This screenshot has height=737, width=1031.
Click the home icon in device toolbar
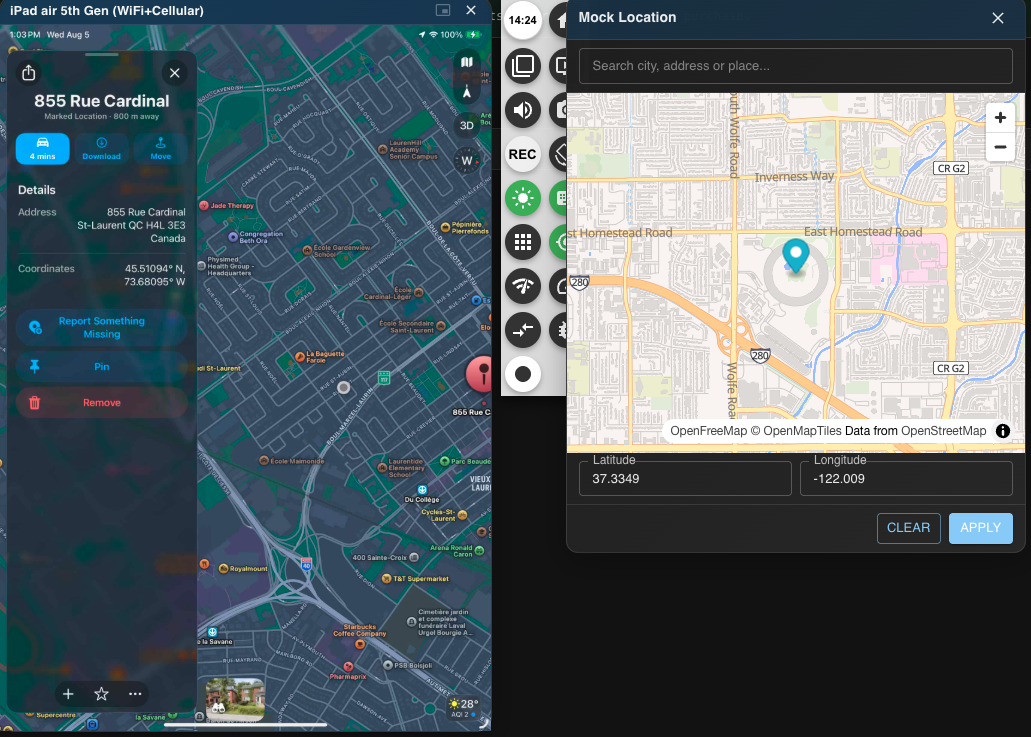coord(560,20)
